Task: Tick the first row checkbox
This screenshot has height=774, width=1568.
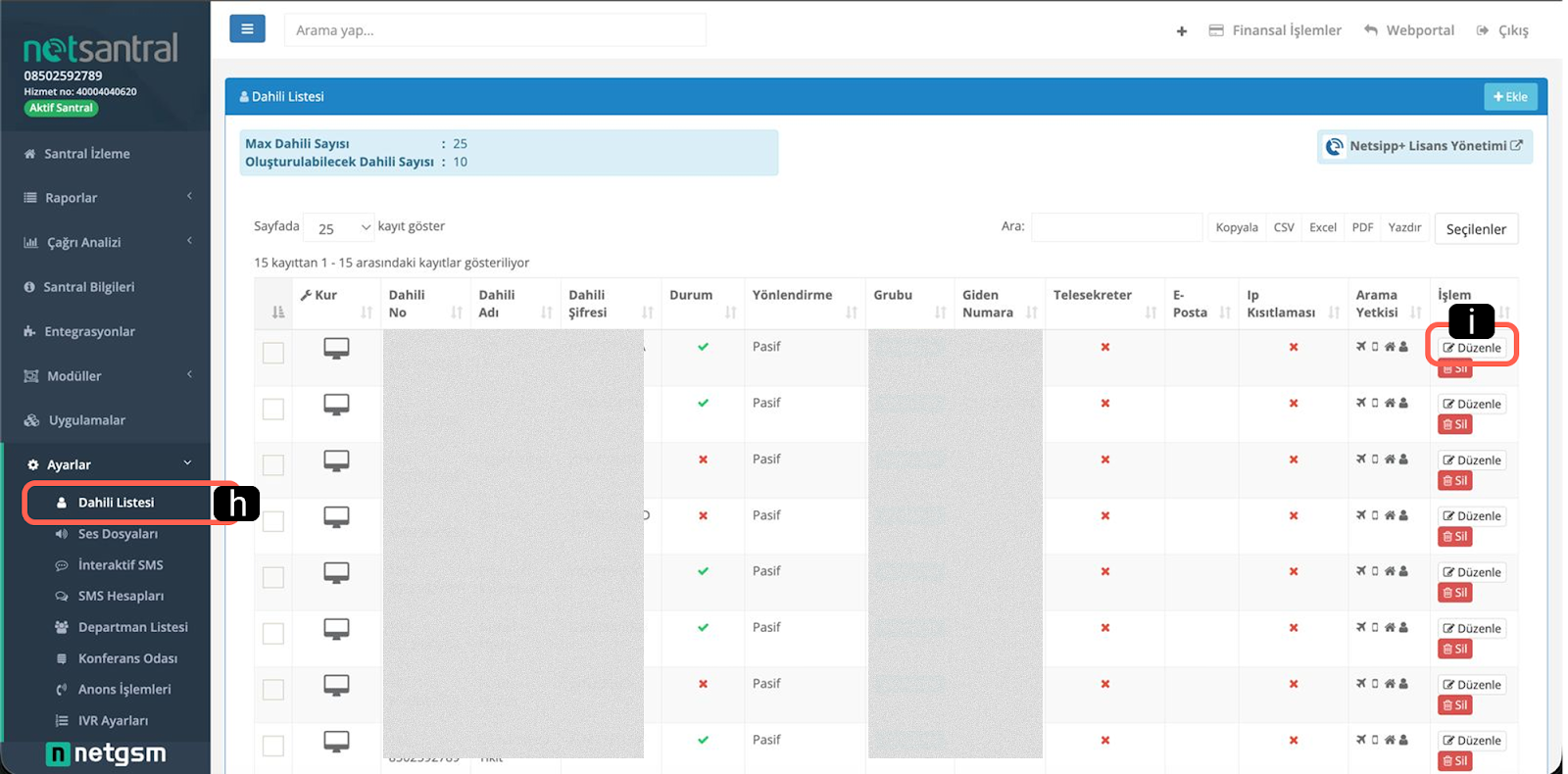Action: (273, 353)
